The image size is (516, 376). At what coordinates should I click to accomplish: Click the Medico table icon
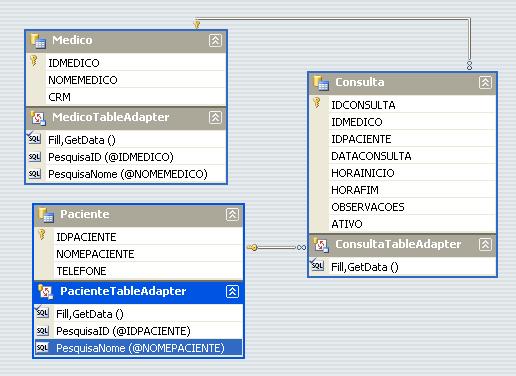click(x=38, y=41)
